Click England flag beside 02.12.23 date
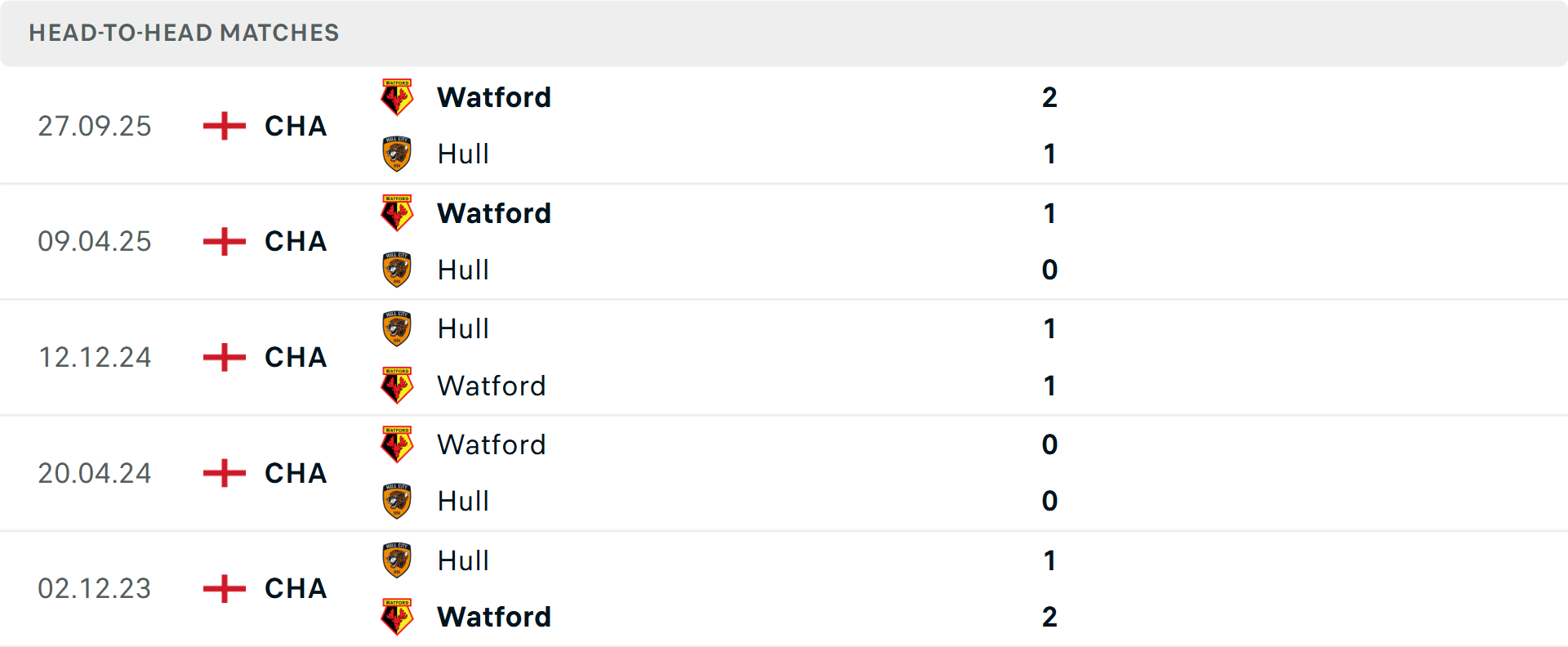Screen dimensions: 1568x647 (x=225, y=588)
